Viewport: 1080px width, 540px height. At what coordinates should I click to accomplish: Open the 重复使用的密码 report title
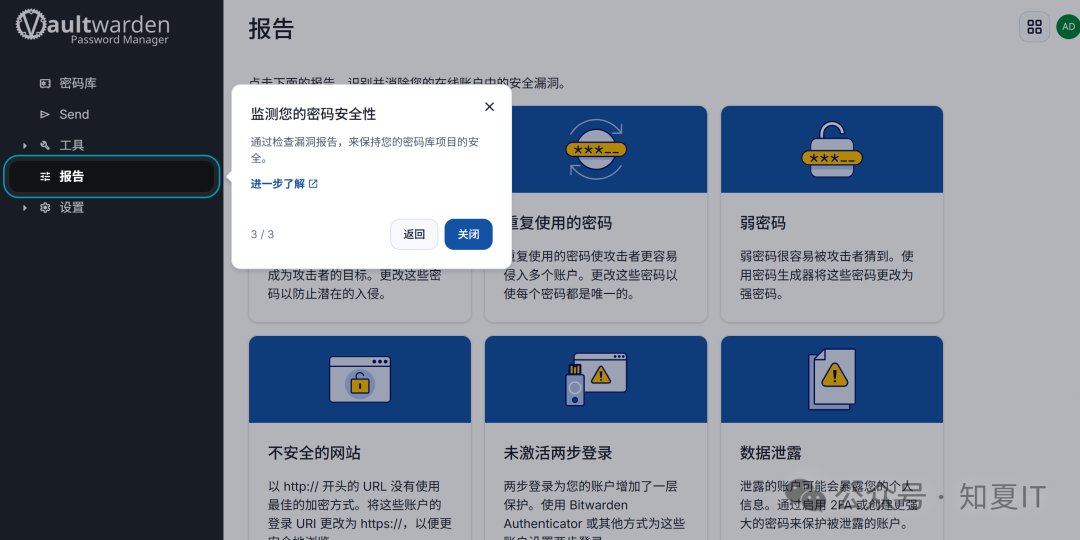(559, 223)
